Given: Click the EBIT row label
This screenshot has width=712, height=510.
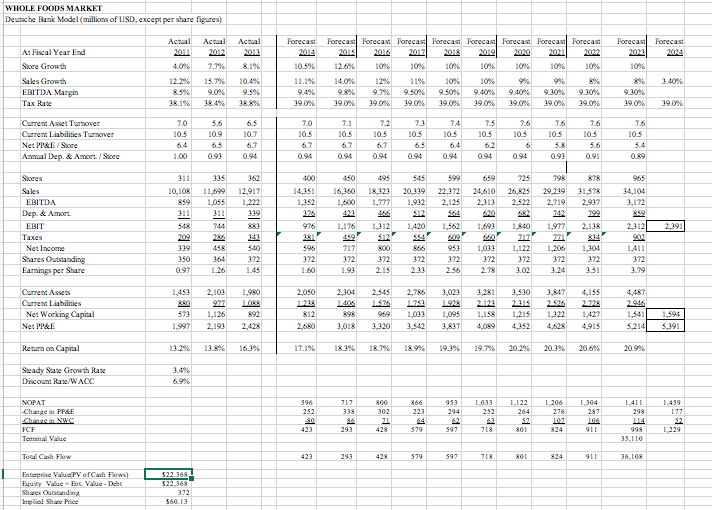Looking at the screenshot, I should [x=35, y=226].
